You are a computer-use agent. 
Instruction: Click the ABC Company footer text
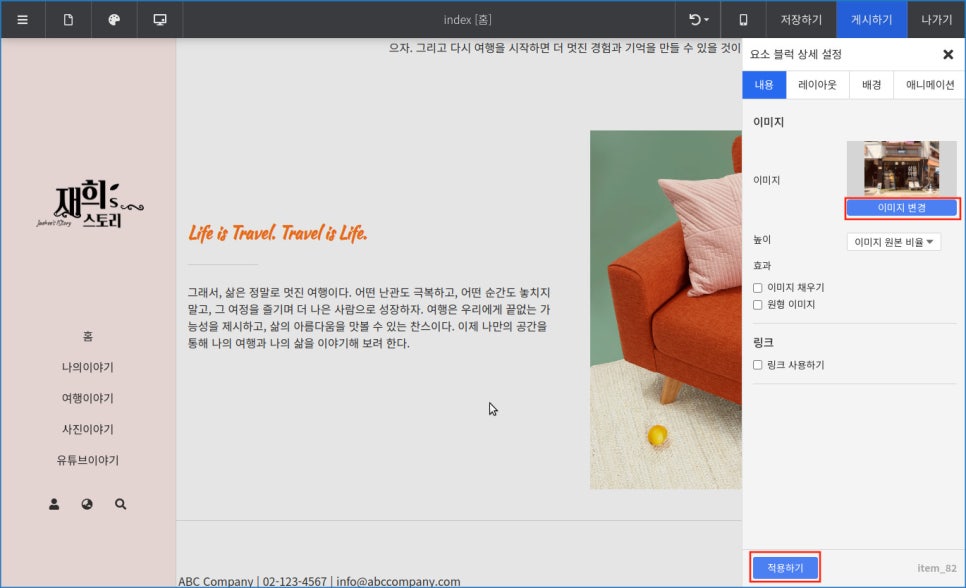point(319,581)
